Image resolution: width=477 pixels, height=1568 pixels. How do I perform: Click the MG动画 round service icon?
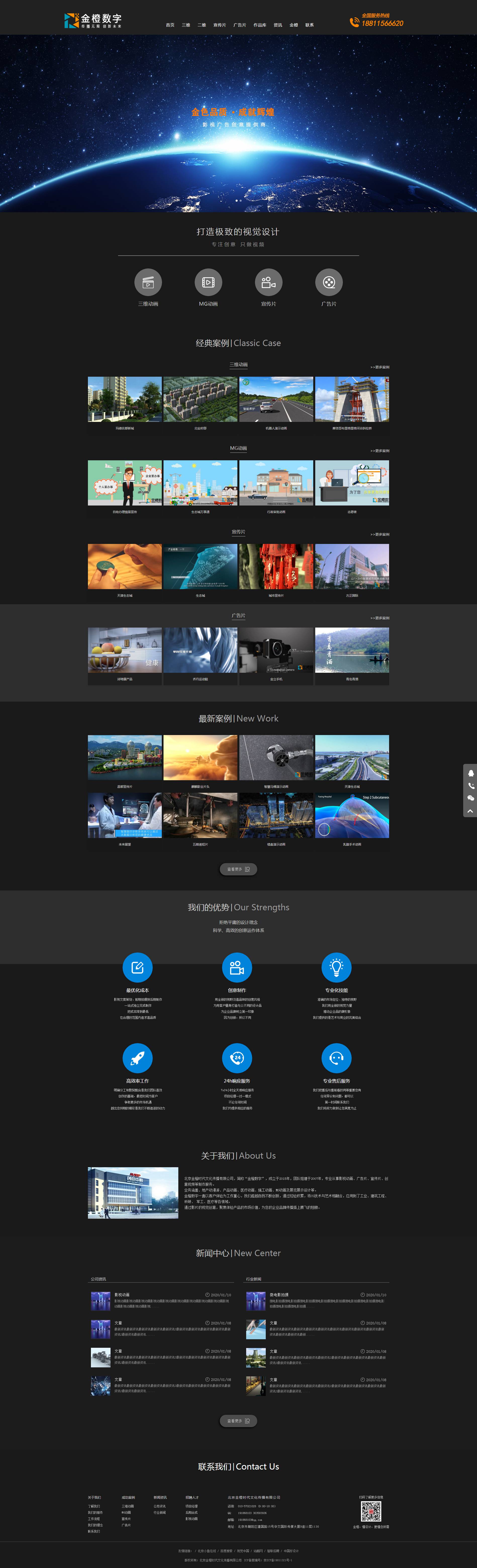click(x=208, y=283)
